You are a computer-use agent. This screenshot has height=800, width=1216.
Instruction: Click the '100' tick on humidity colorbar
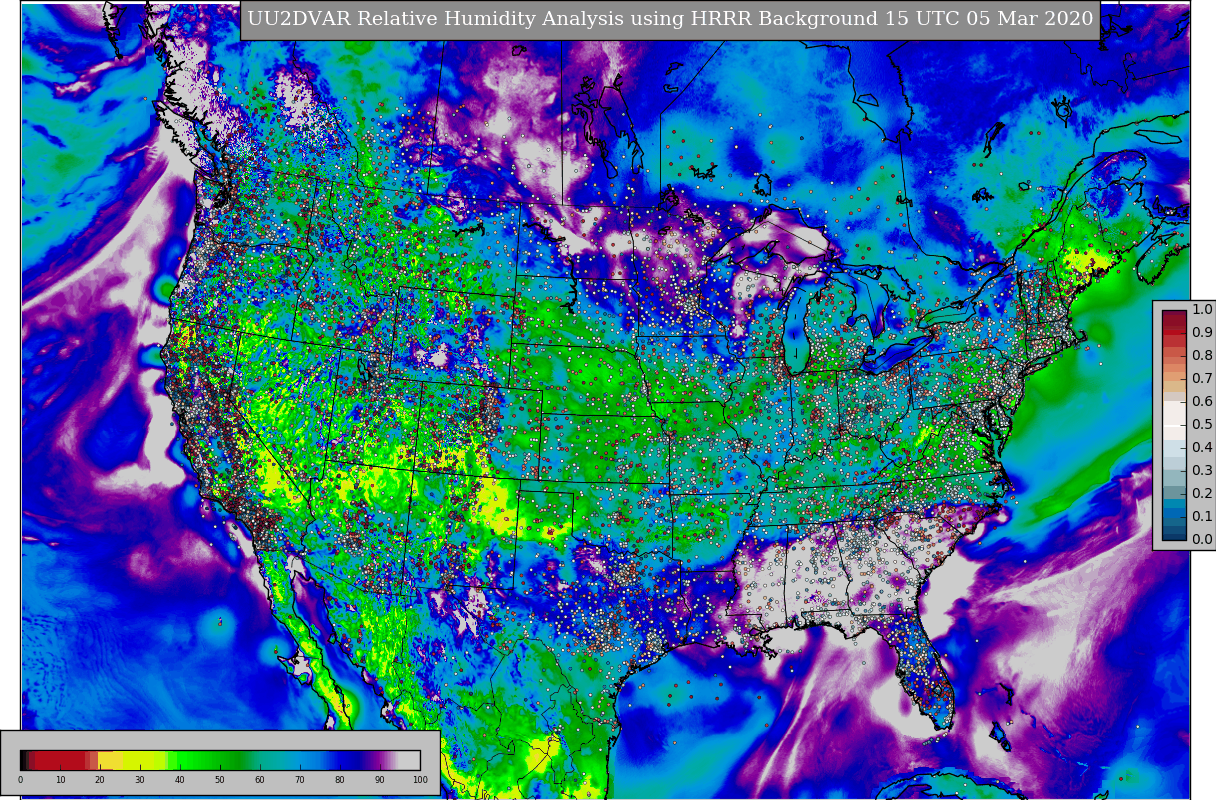coord(420,780)
